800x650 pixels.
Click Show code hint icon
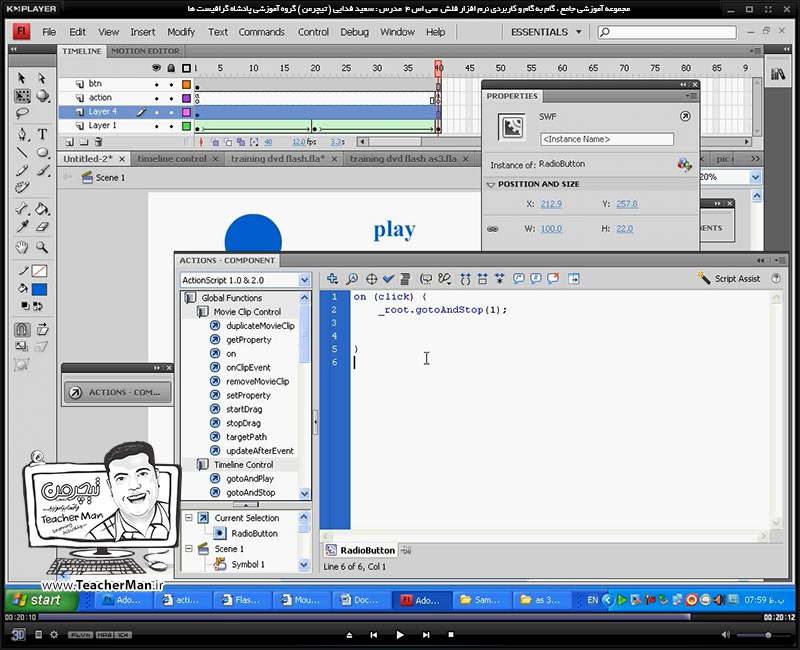[x=426, y=279]
